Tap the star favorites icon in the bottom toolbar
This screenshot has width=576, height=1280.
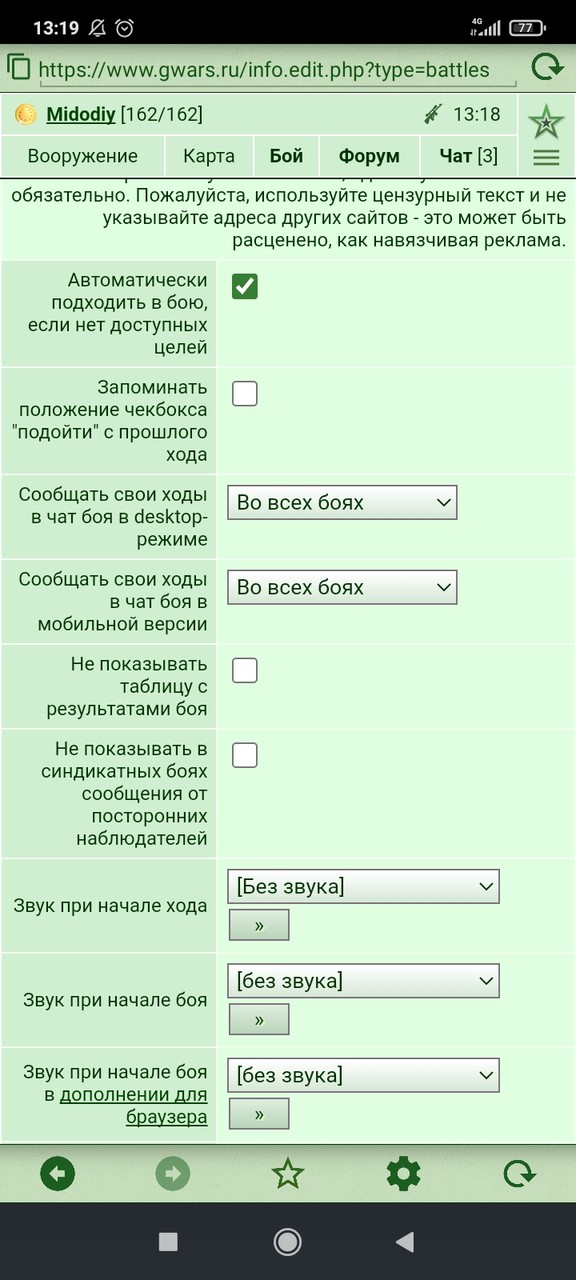288,1173
